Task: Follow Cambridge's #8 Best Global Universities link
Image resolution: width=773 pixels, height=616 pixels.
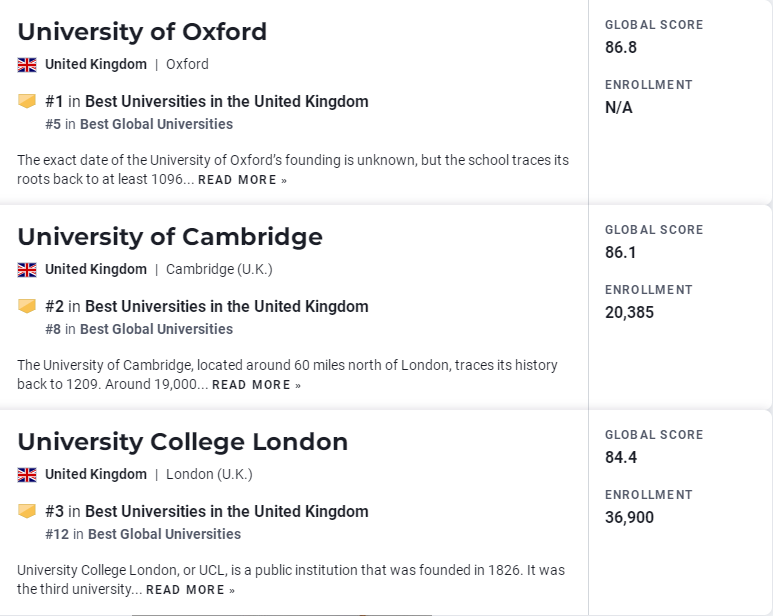Action: click(156, 329)
